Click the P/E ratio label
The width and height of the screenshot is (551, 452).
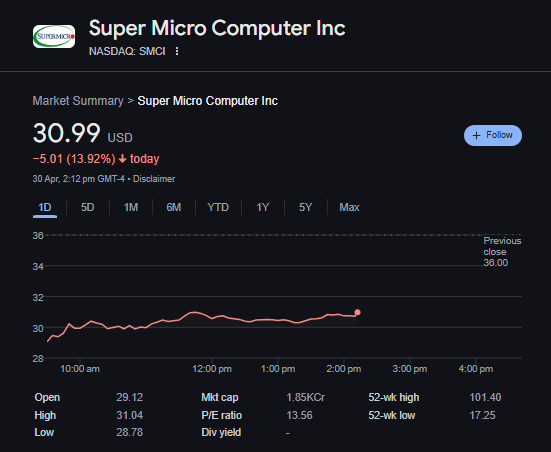(x=221, y=415)
